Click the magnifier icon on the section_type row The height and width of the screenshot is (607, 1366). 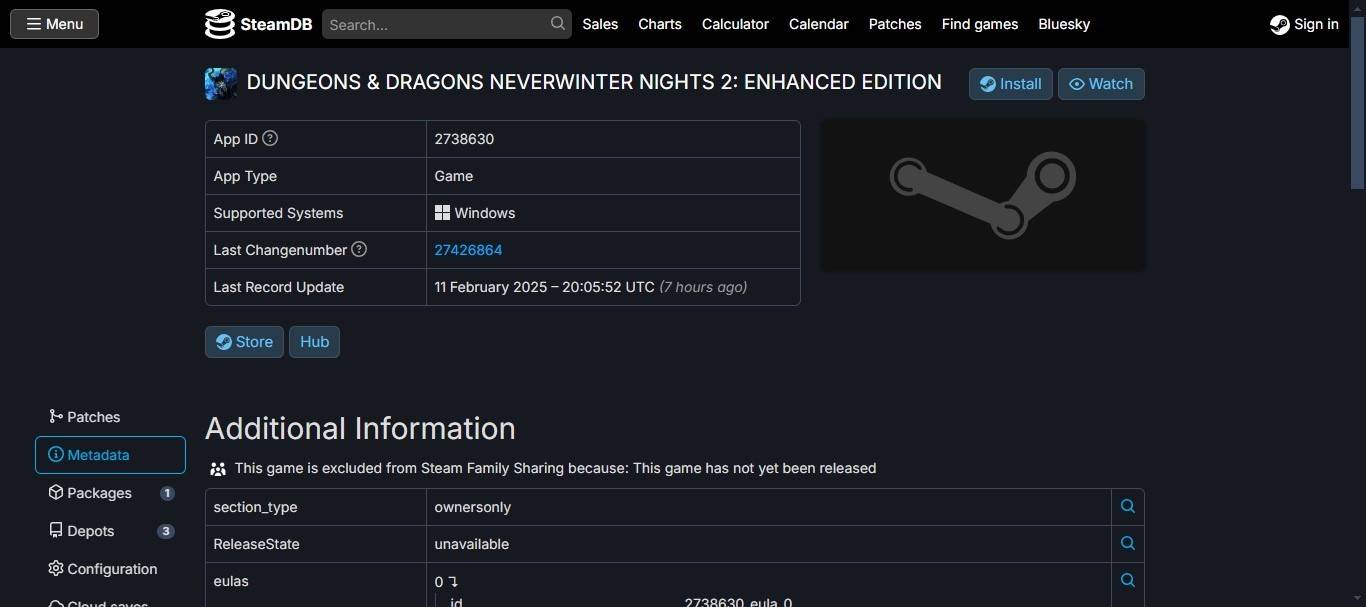(1127, 506)
